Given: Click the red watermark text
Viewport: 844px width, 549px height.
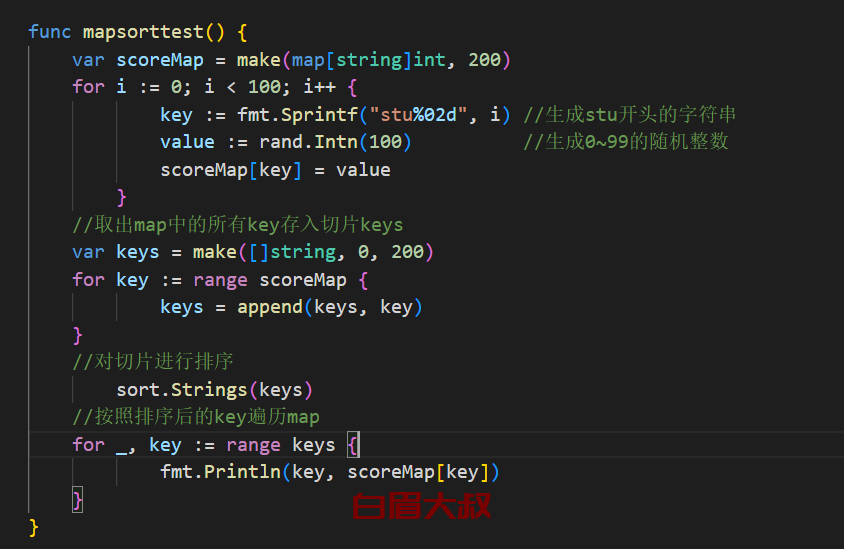Looking at the screenshot, I should pos(422,506).
